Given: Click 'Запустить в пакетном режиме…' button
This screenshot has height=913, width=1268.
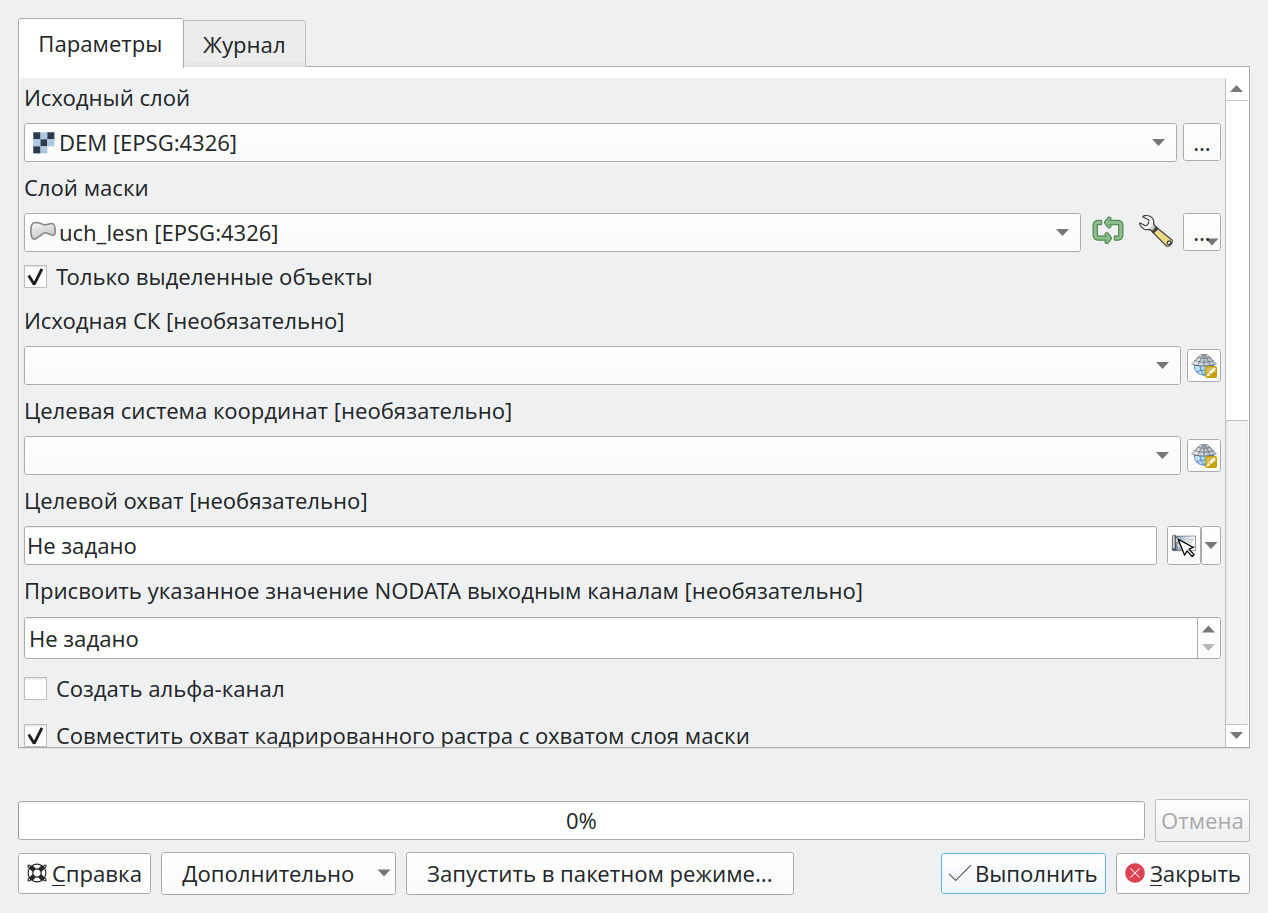Looking at the screenshot, I should (600, 874).
